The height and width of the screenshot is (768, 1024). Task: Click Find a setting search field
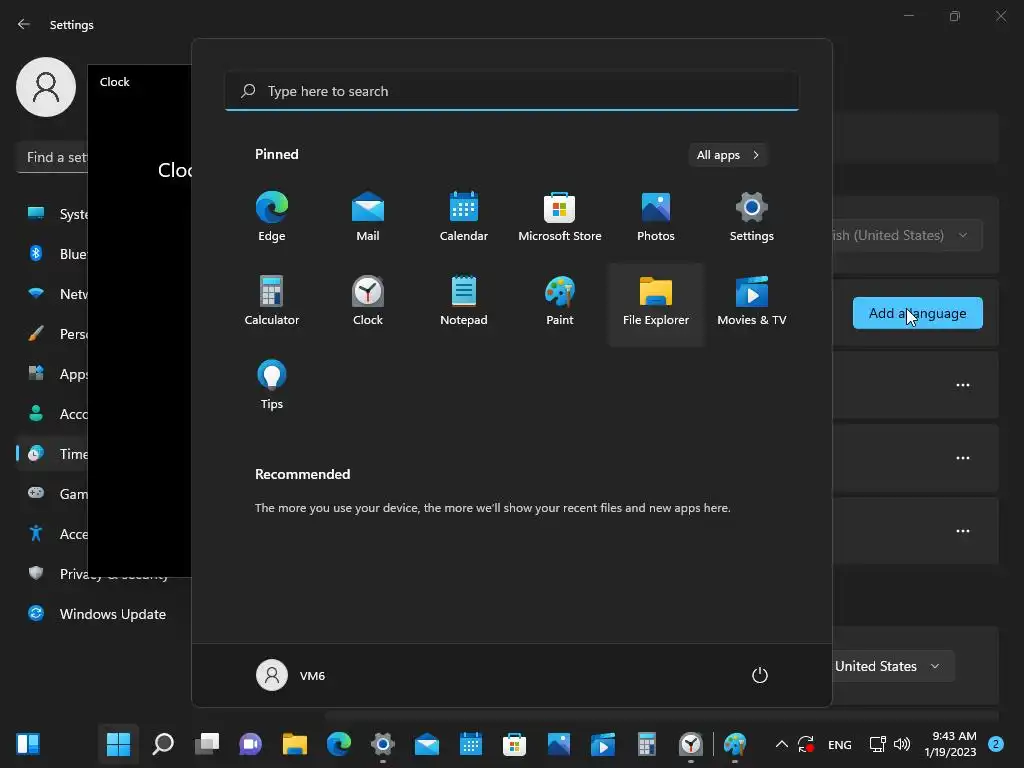(x=52, y=157)
